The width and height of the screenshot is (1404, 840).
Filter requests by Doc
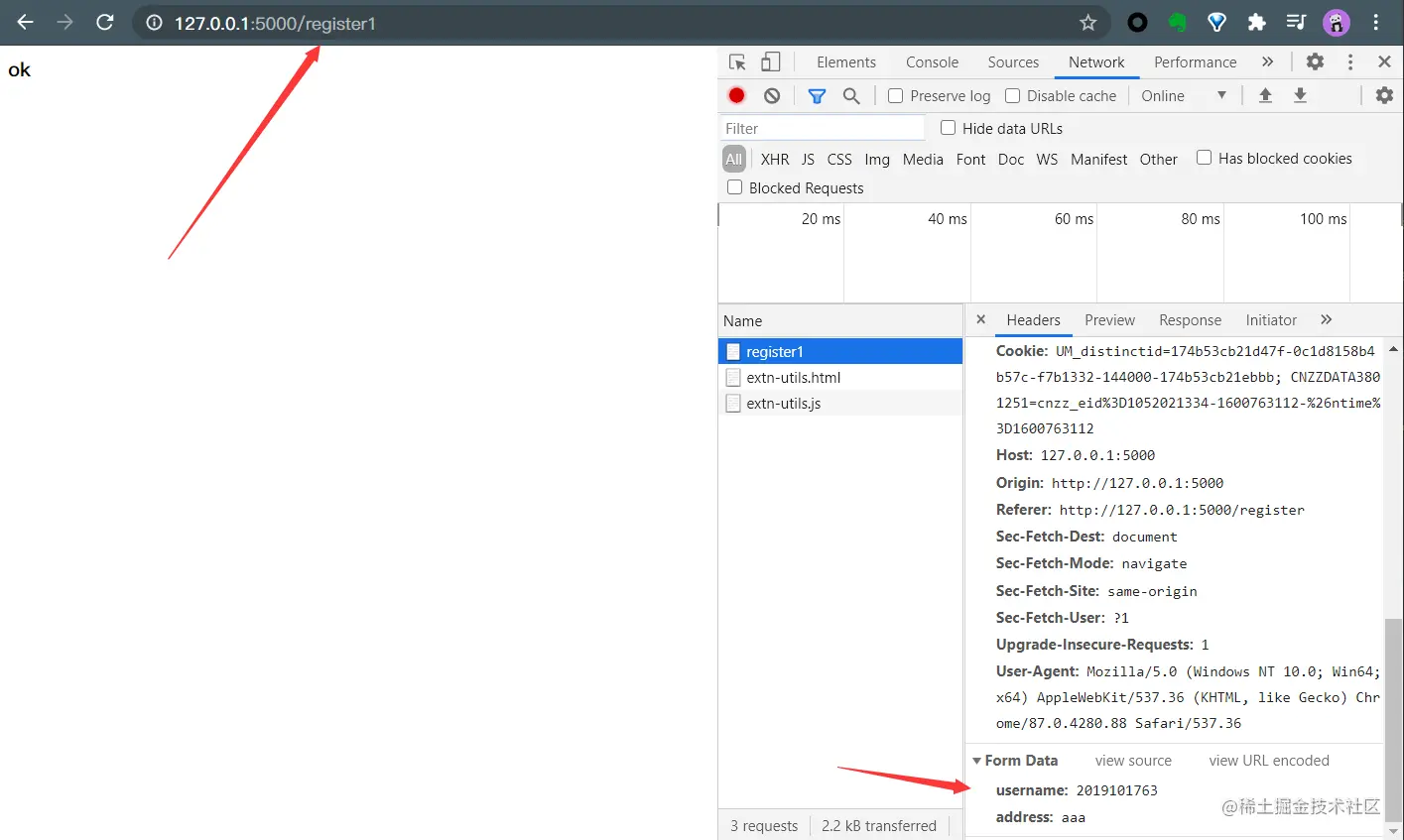1011,159
